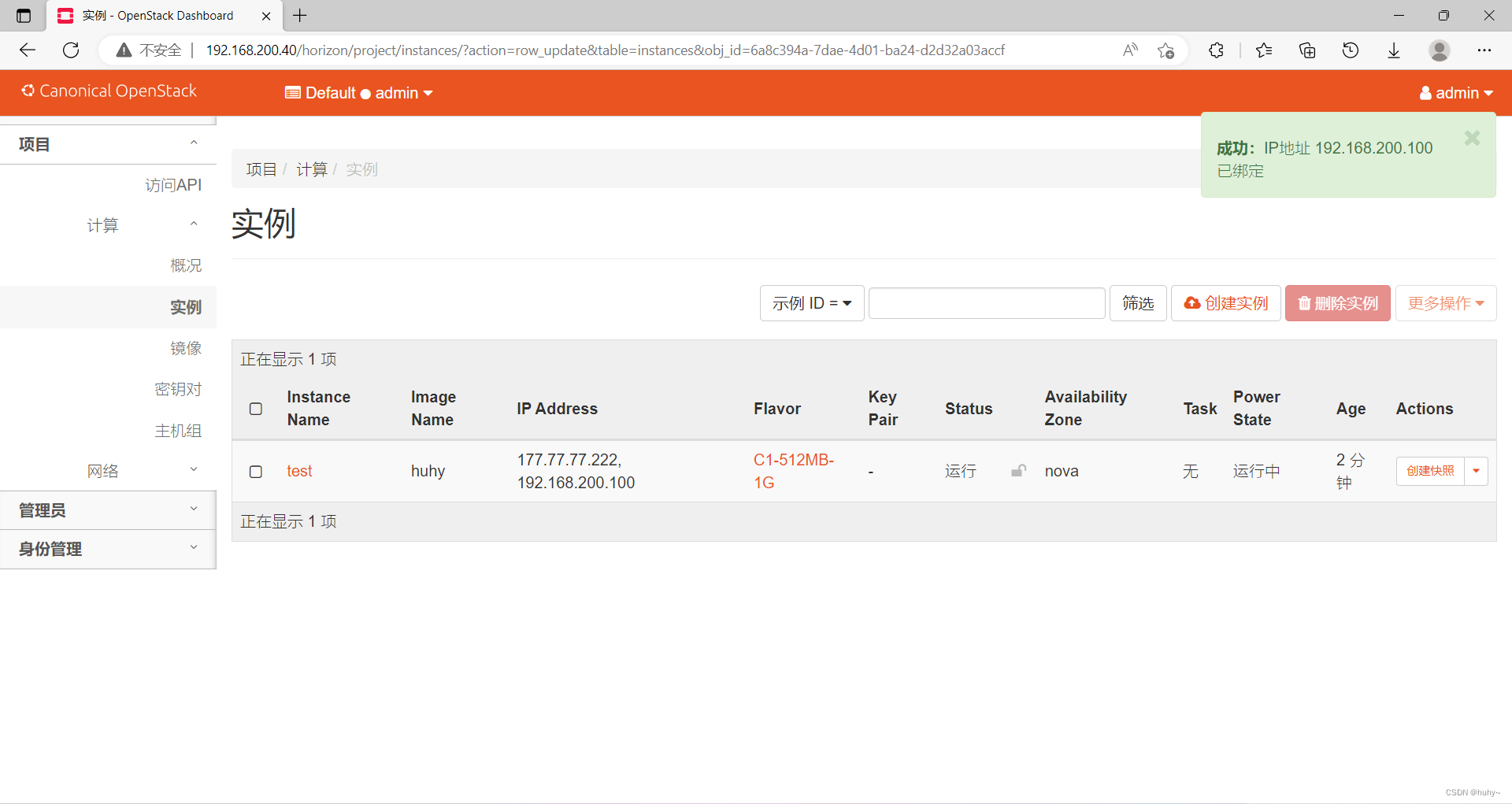This screenshot has height=804, width=1512.
Task: Open the downloads arrow icon
Action: tap(1394, 50)
